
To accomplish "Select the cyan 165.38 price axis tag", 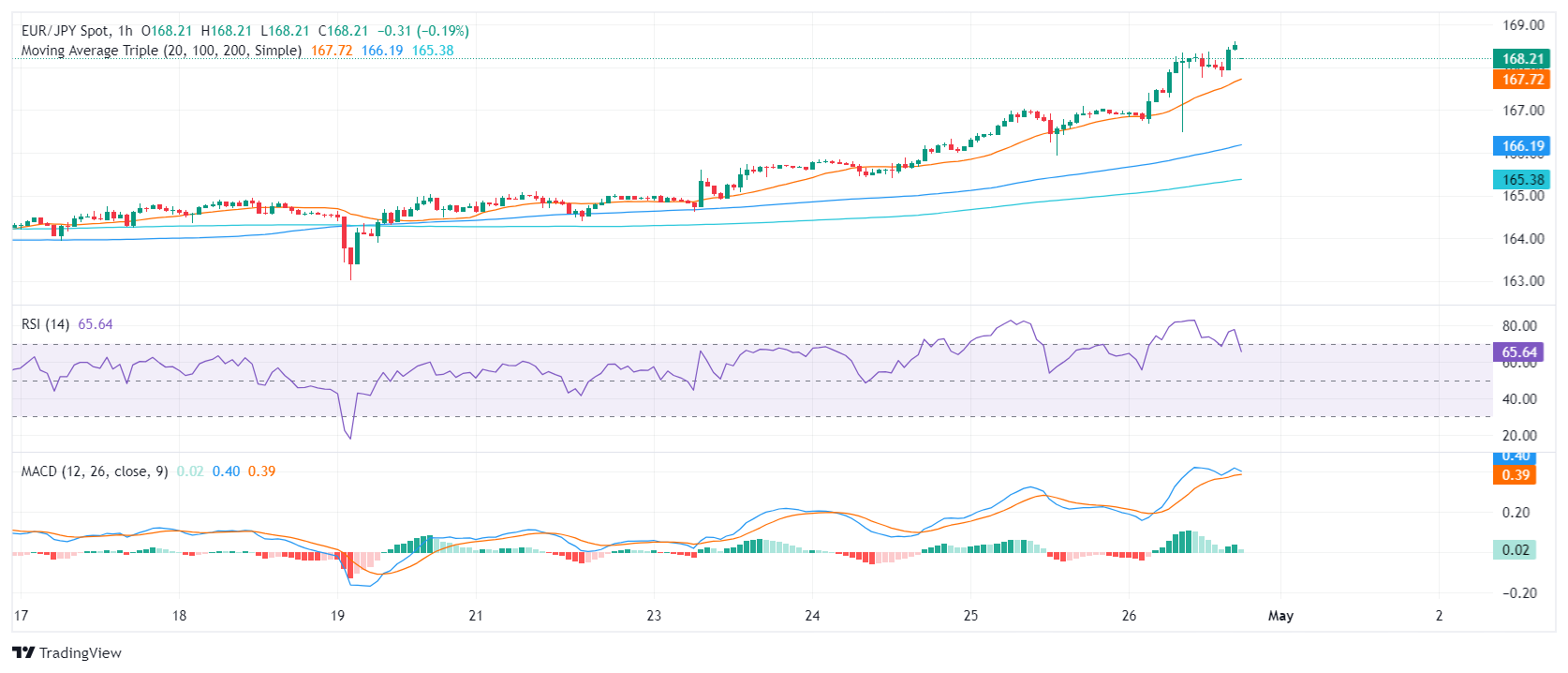I will (x=1522, y=180).
